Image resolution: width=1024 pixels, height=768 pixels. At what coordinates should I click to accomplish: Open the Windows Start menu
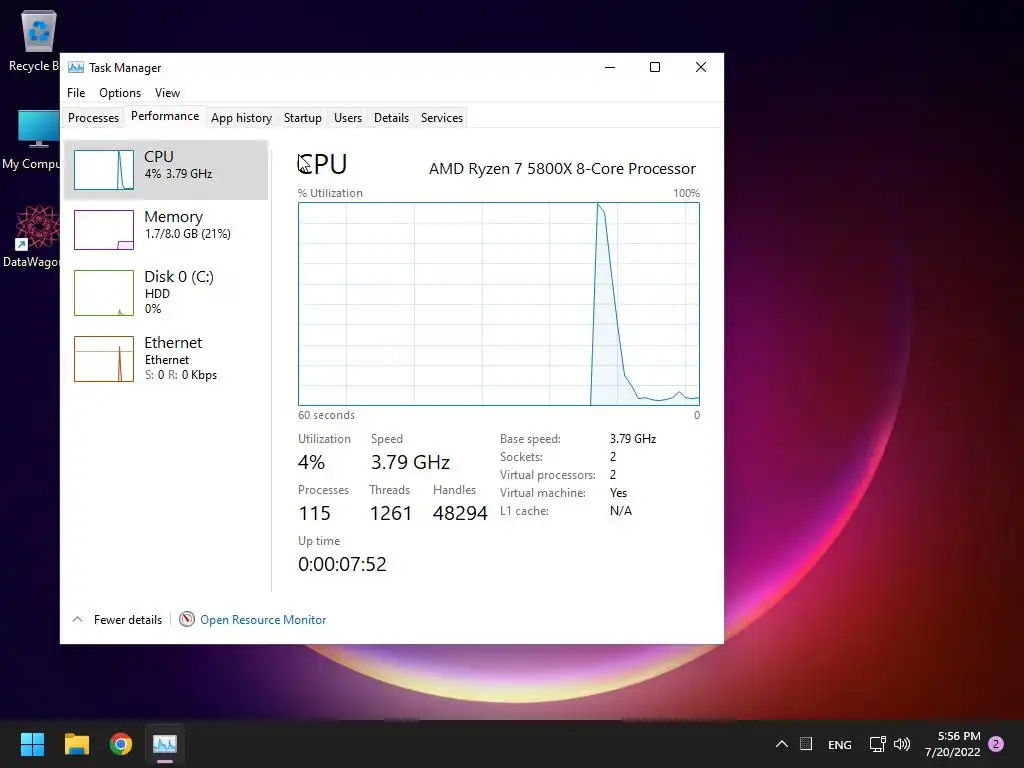pos(32,744)
